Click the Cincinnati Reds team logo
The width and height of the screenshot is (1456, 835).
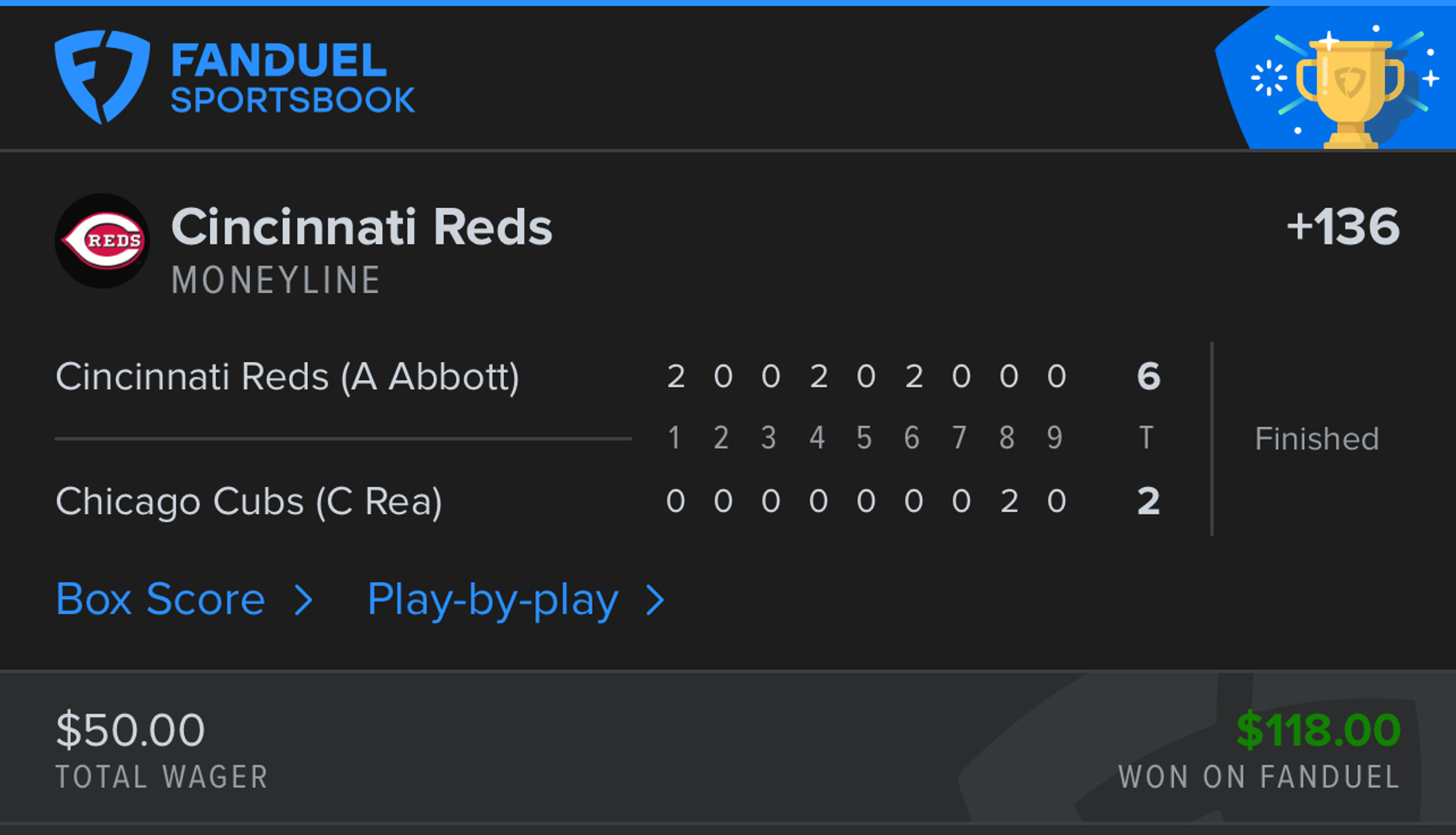click(x=103, y=241)
